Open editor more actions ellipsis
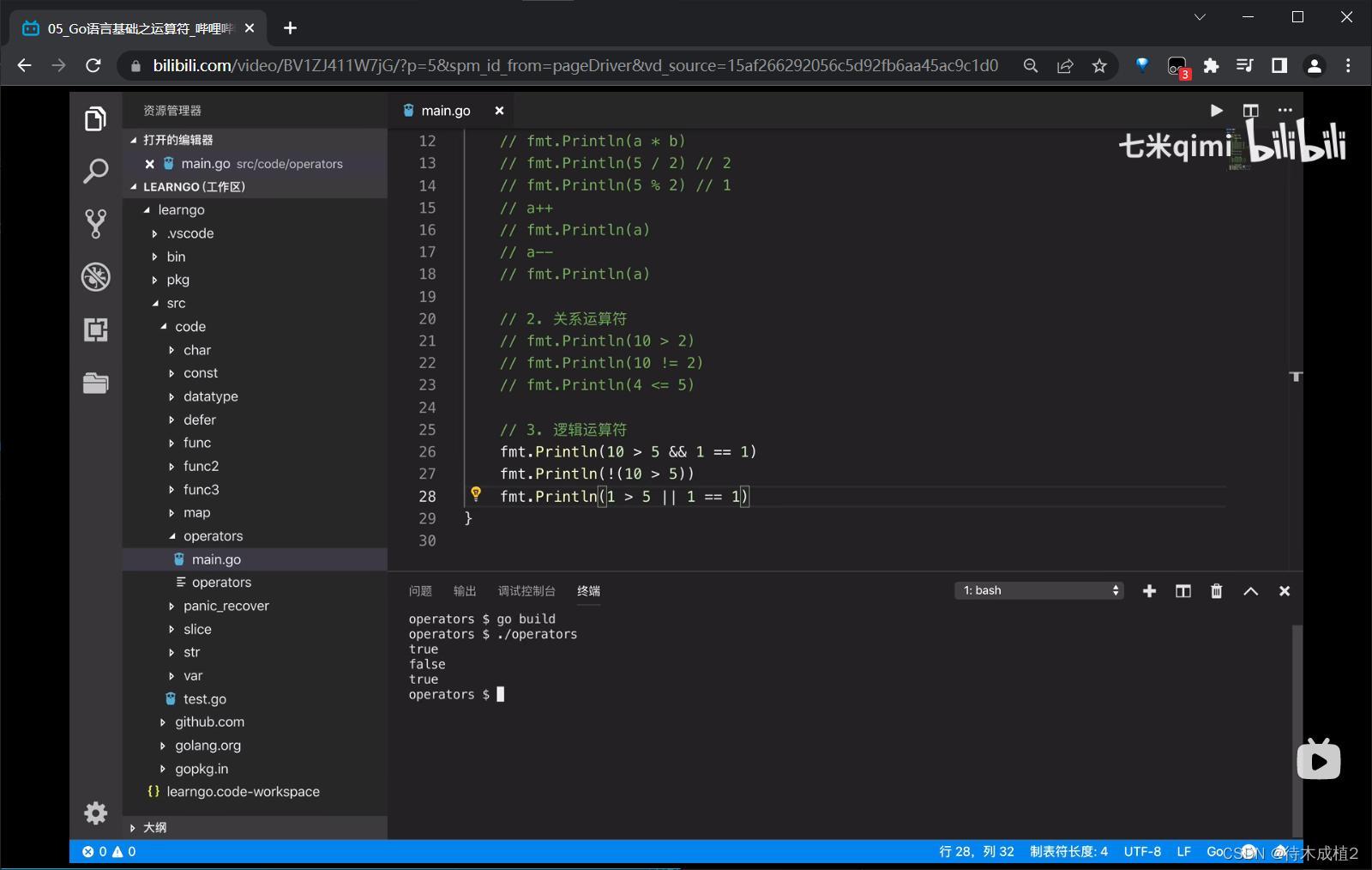This screenshot has width=1372, height=870. coord(1285,111)
